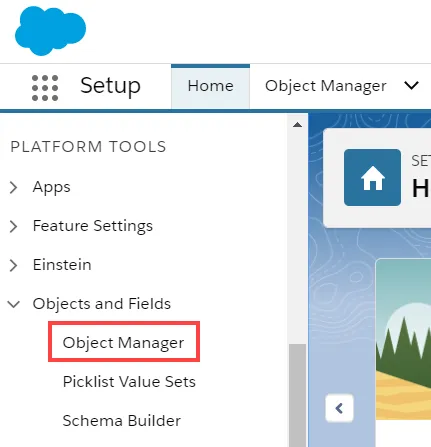Screen dimensions: 431x447
Task: Expand the Feature Settings chevron
Action: 13,226
